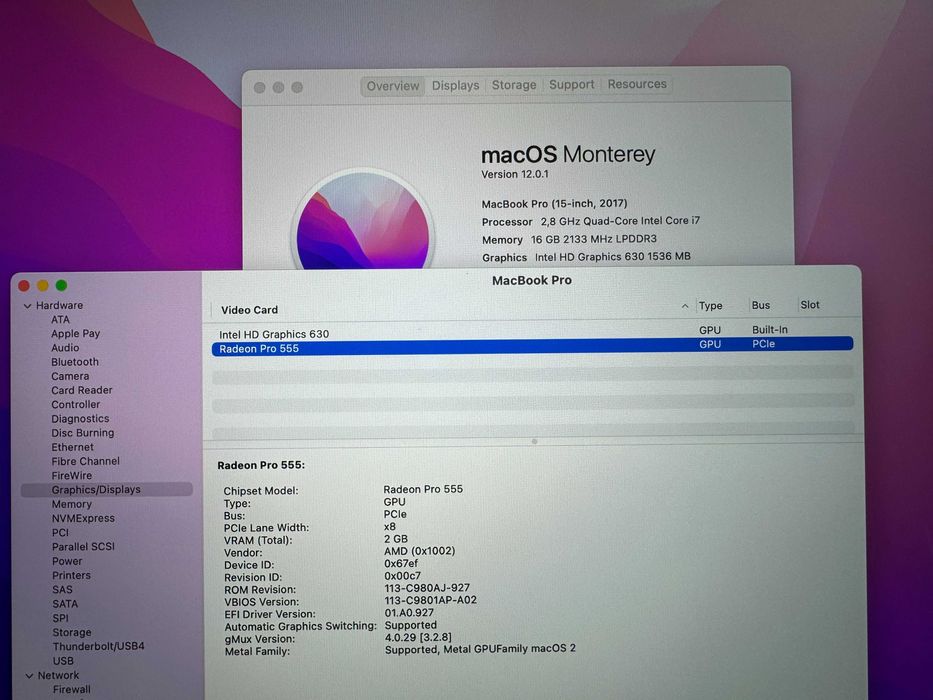
Task: Select Ethernet in the sidebar
Action: point(73,447)
